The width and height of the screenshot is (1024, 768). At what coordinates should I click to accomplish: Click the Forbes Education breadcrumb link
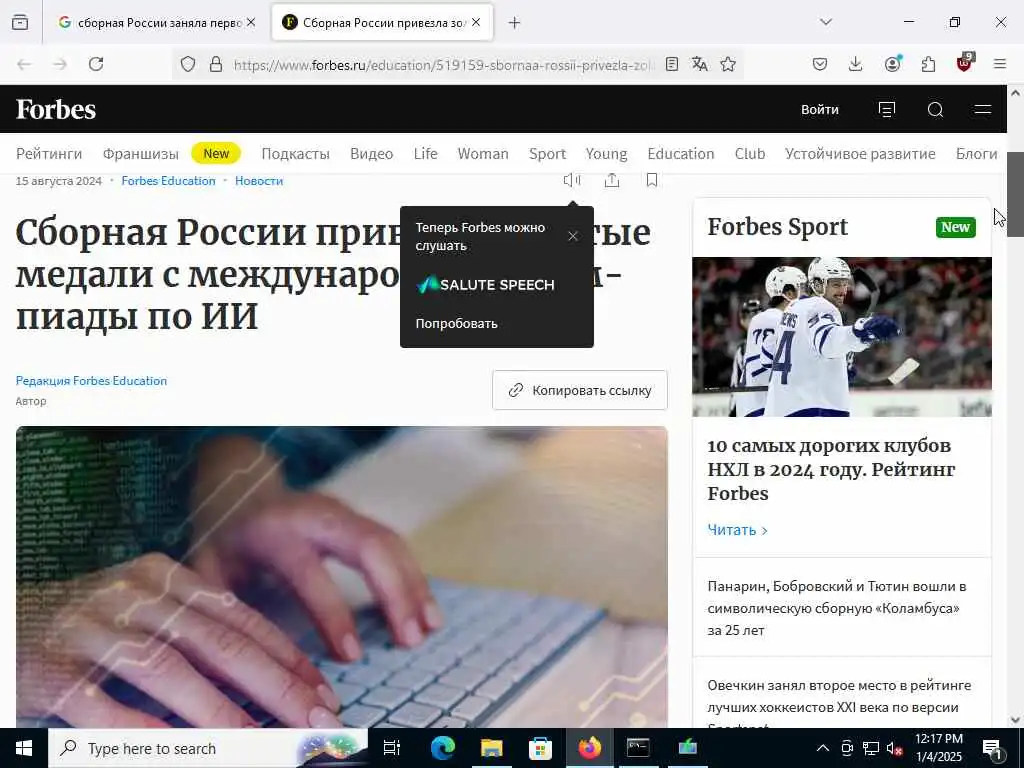pos(168,181)
